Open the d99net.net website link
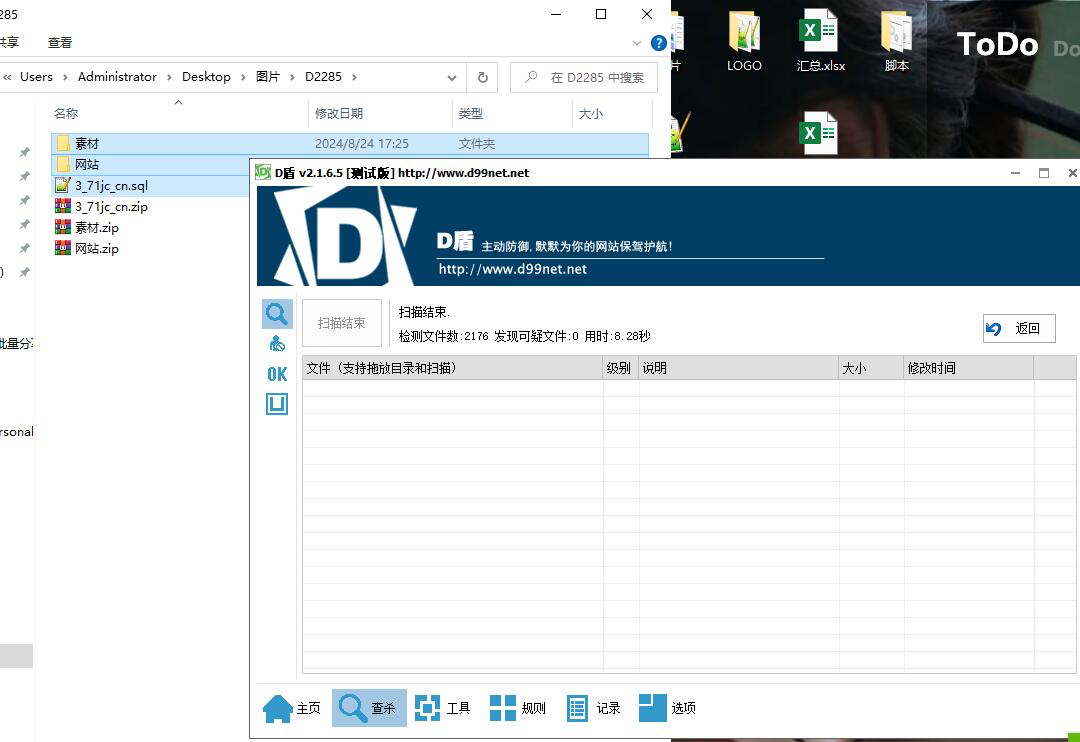This screenshot has height=742, width=1080. click(512, 269)
